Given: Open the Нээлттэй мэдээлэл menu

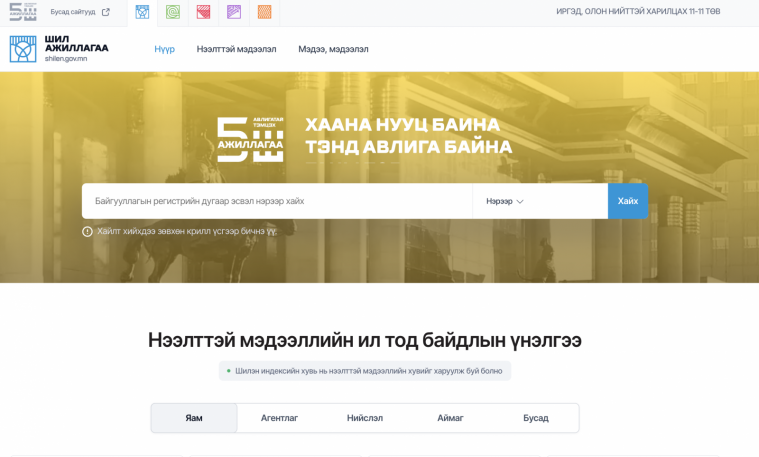Looking at the screenshot, I should (236, 49).
